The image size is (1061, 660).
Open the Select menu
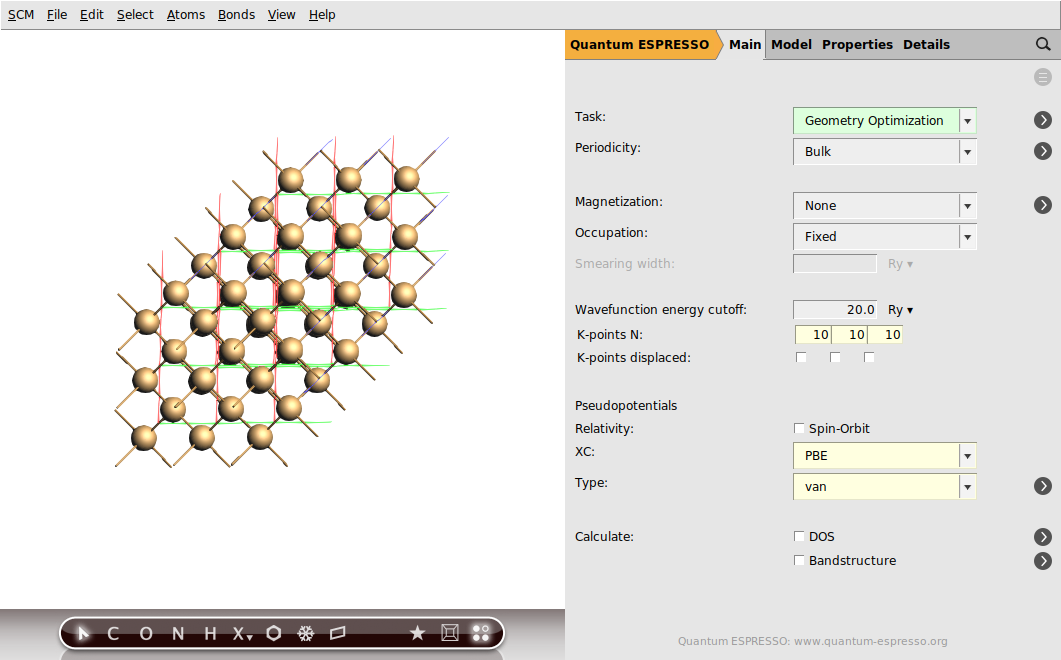(135, 15)
